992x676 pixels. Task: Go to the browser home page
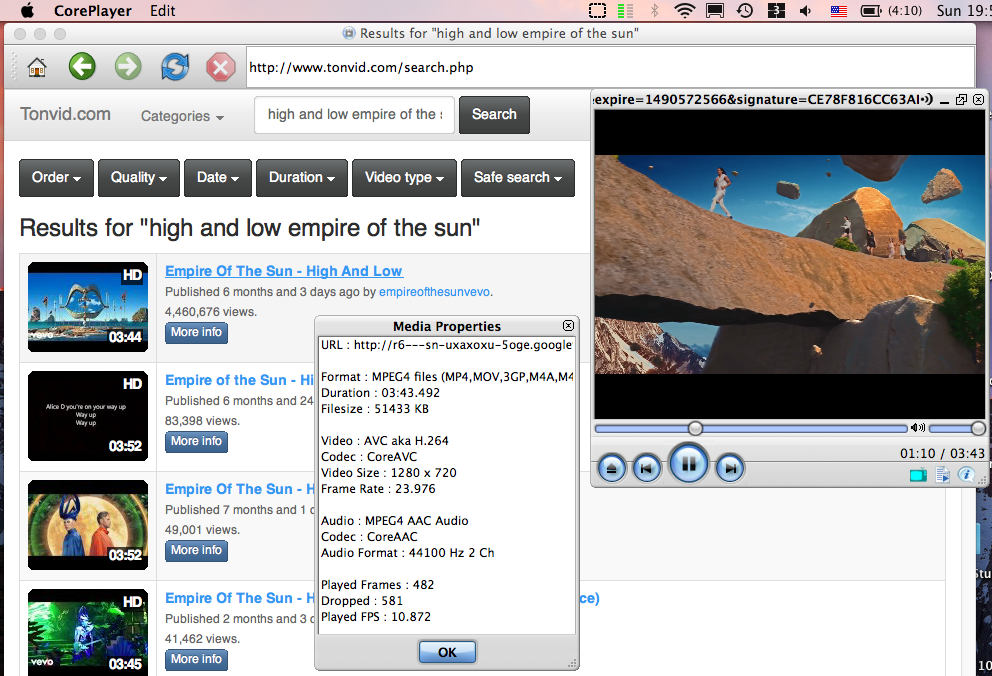tap(37, 66)
